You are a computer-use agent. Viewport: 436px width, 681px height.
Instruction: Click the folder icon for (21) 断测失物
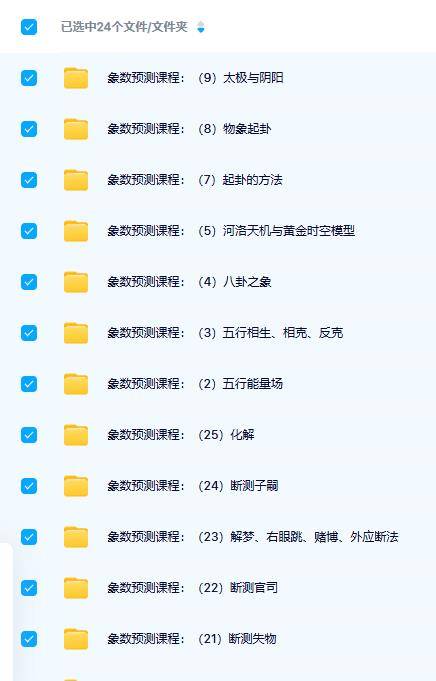point(76,639)
